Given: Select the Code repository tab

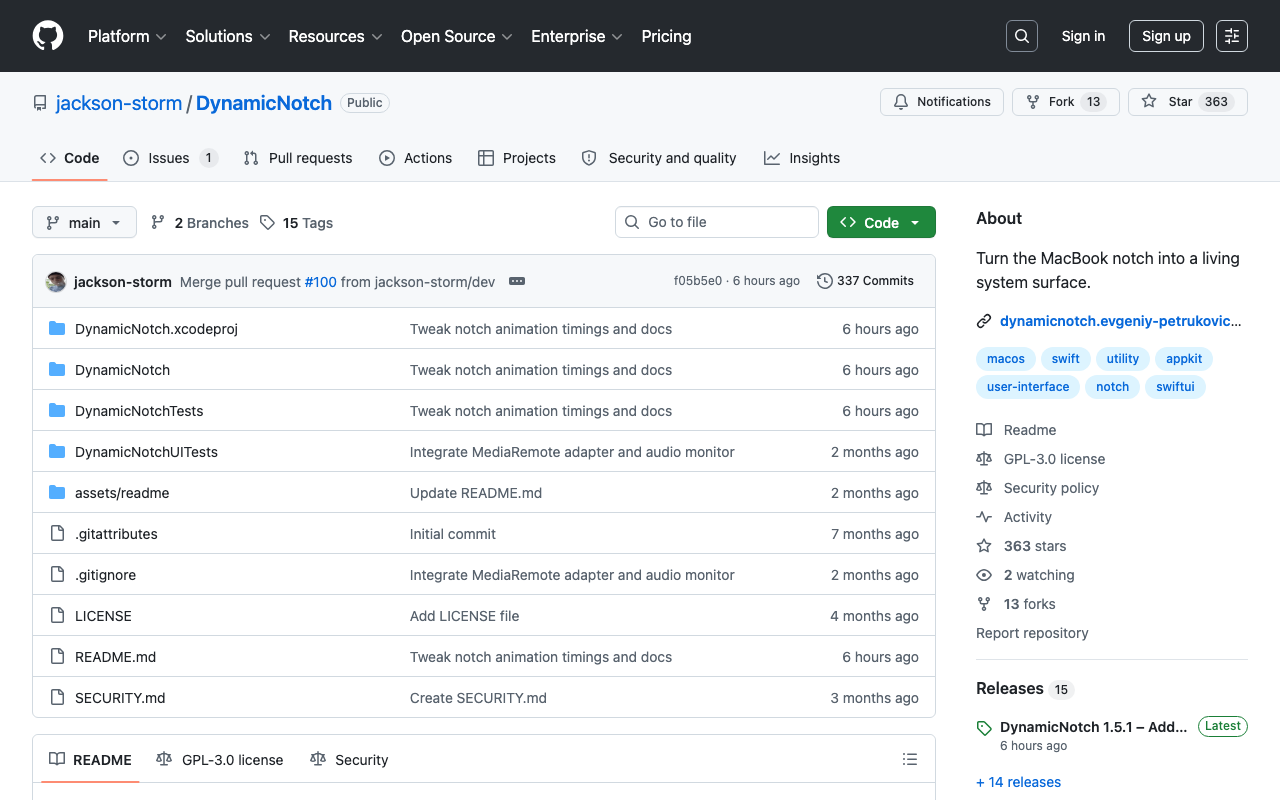Looking at the screenshot, I should (x=70, y=158).
